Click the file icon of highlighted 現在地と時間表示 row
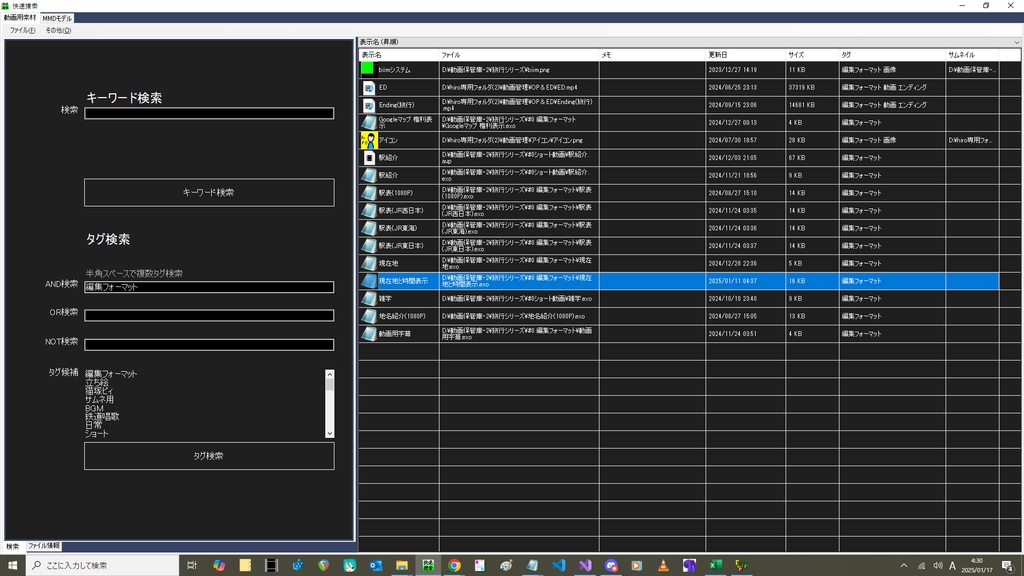Screen dimensions: 1024x576 coord(369,281)
